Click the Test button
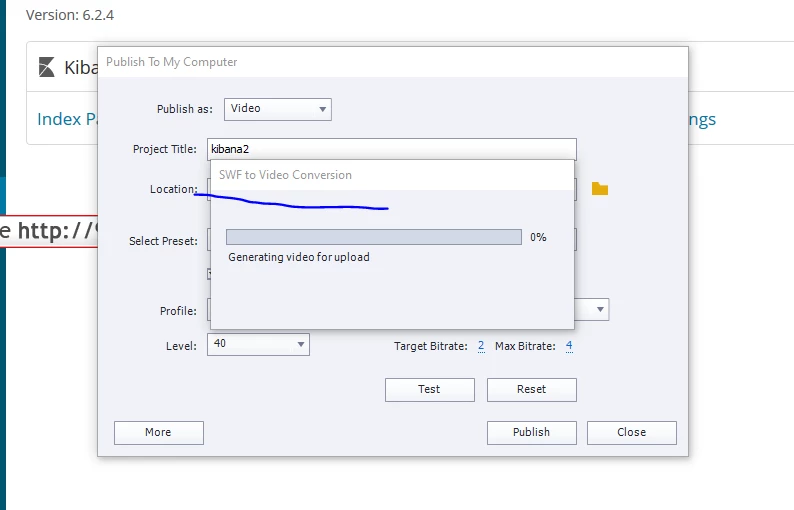 [429, 389]
